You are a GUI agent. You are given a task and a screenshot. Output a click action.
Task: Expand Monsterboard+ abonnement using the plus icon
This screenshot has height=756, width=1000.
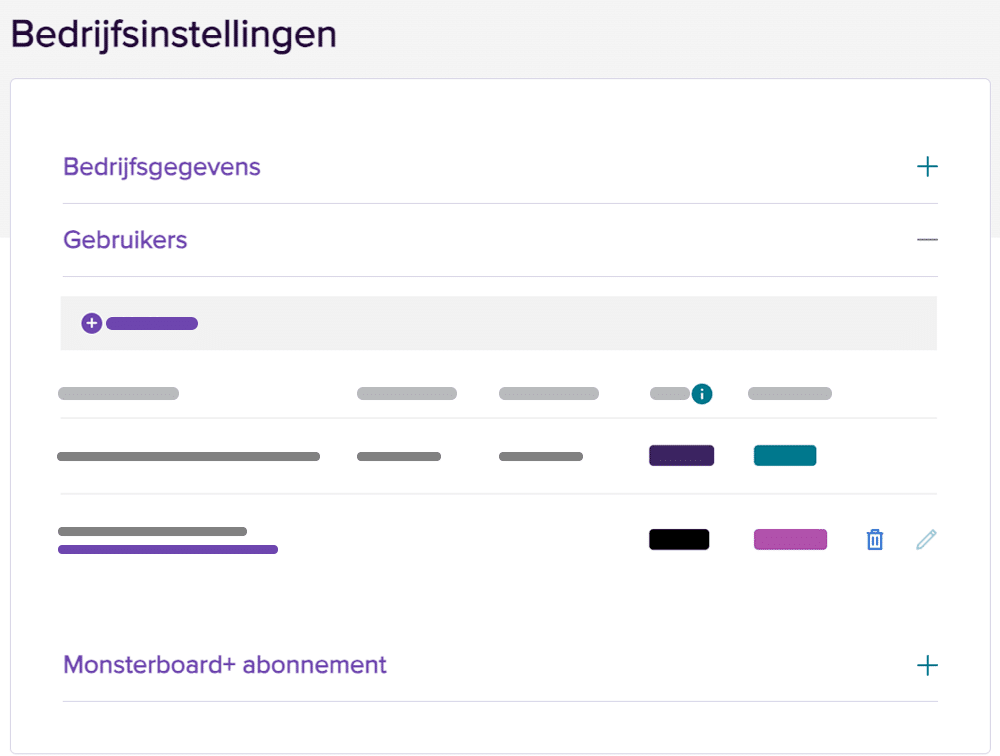click(927, 665)
